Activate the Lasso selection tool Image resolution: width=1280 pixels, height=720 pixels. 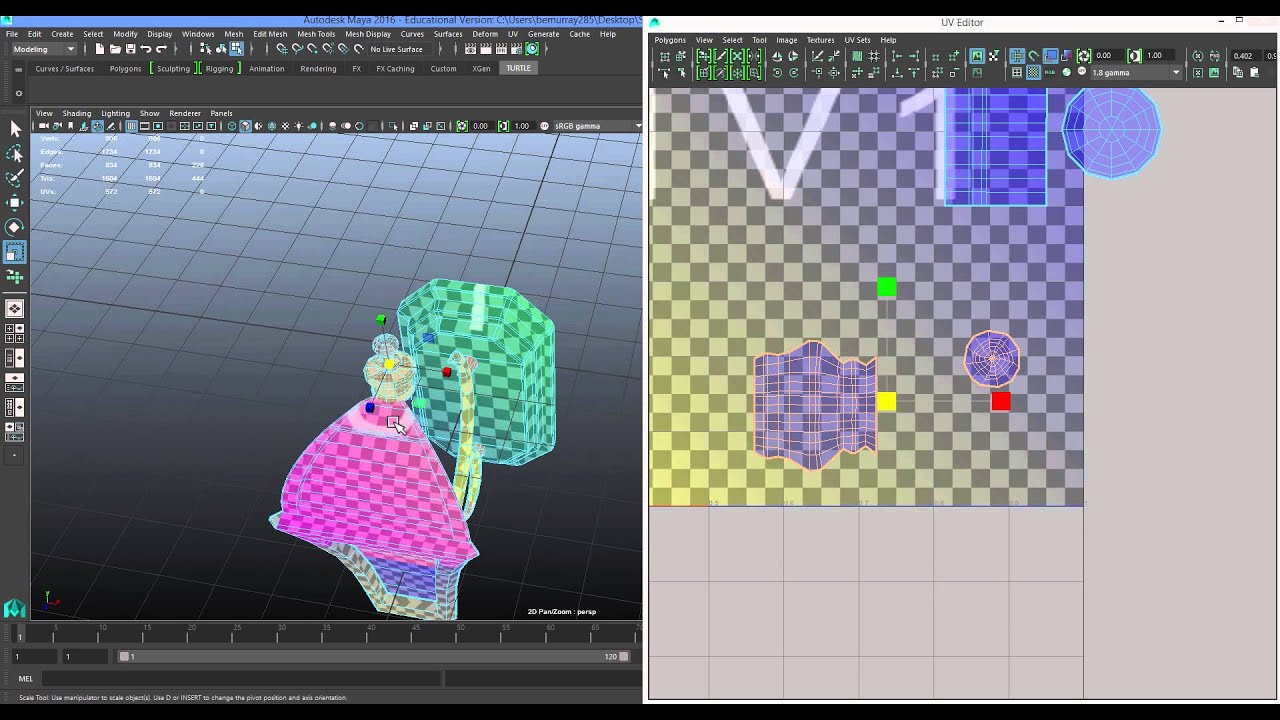[x=15, y=153]
